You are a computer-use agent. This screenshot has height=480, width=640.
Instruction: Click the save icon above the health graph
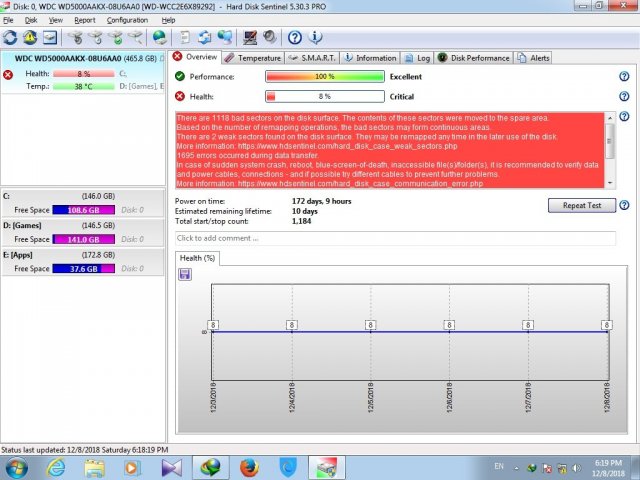[x=185, y=274]
